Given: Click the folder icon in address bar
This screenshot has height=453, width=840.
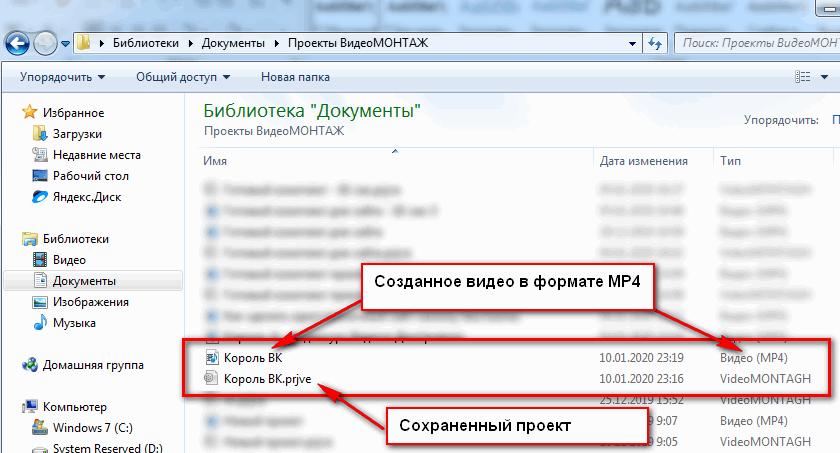Looking at the screenshot, I should coord(83,43).
